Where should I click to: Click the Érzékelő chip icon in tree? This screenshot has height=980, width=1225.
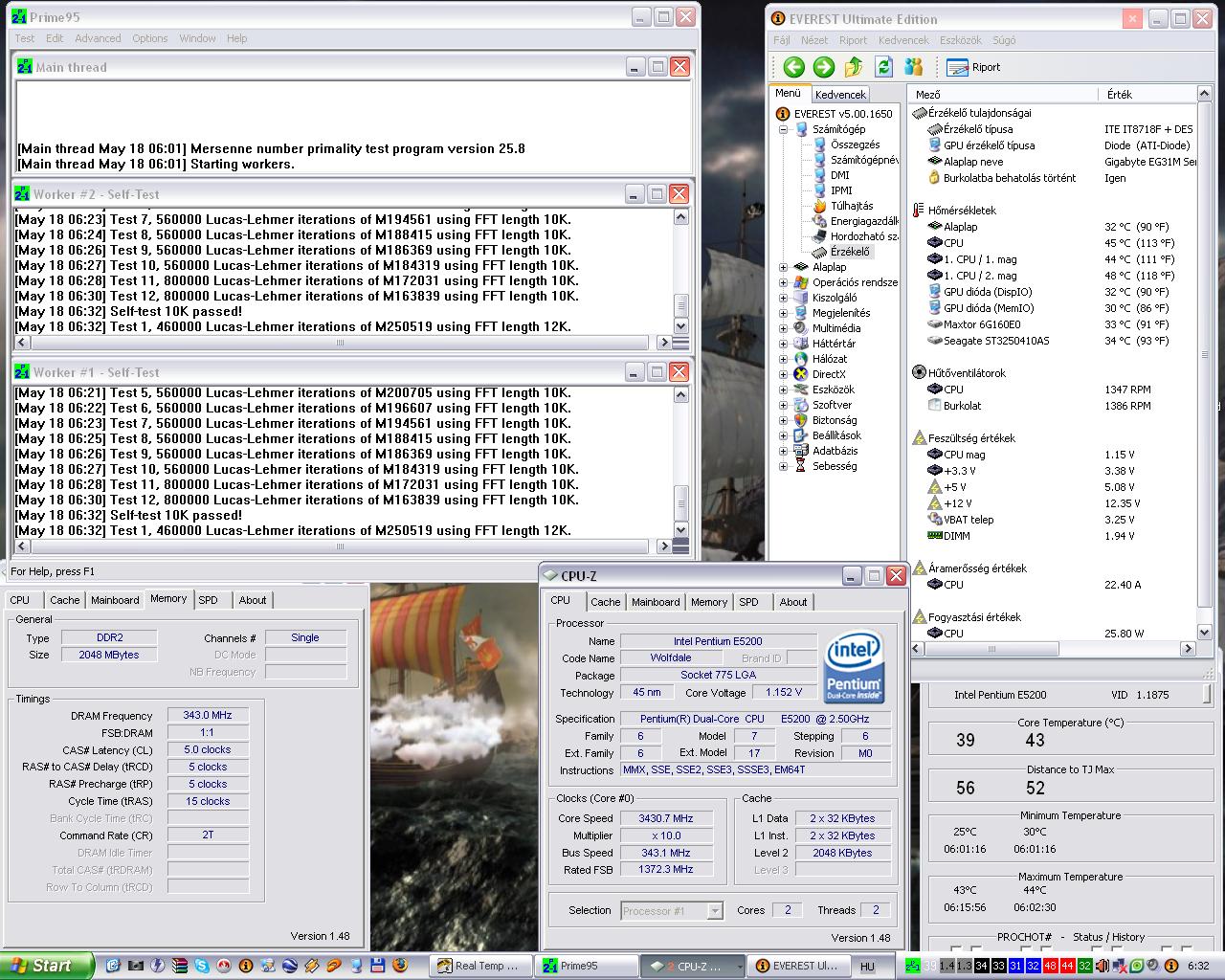coord(819,252)
